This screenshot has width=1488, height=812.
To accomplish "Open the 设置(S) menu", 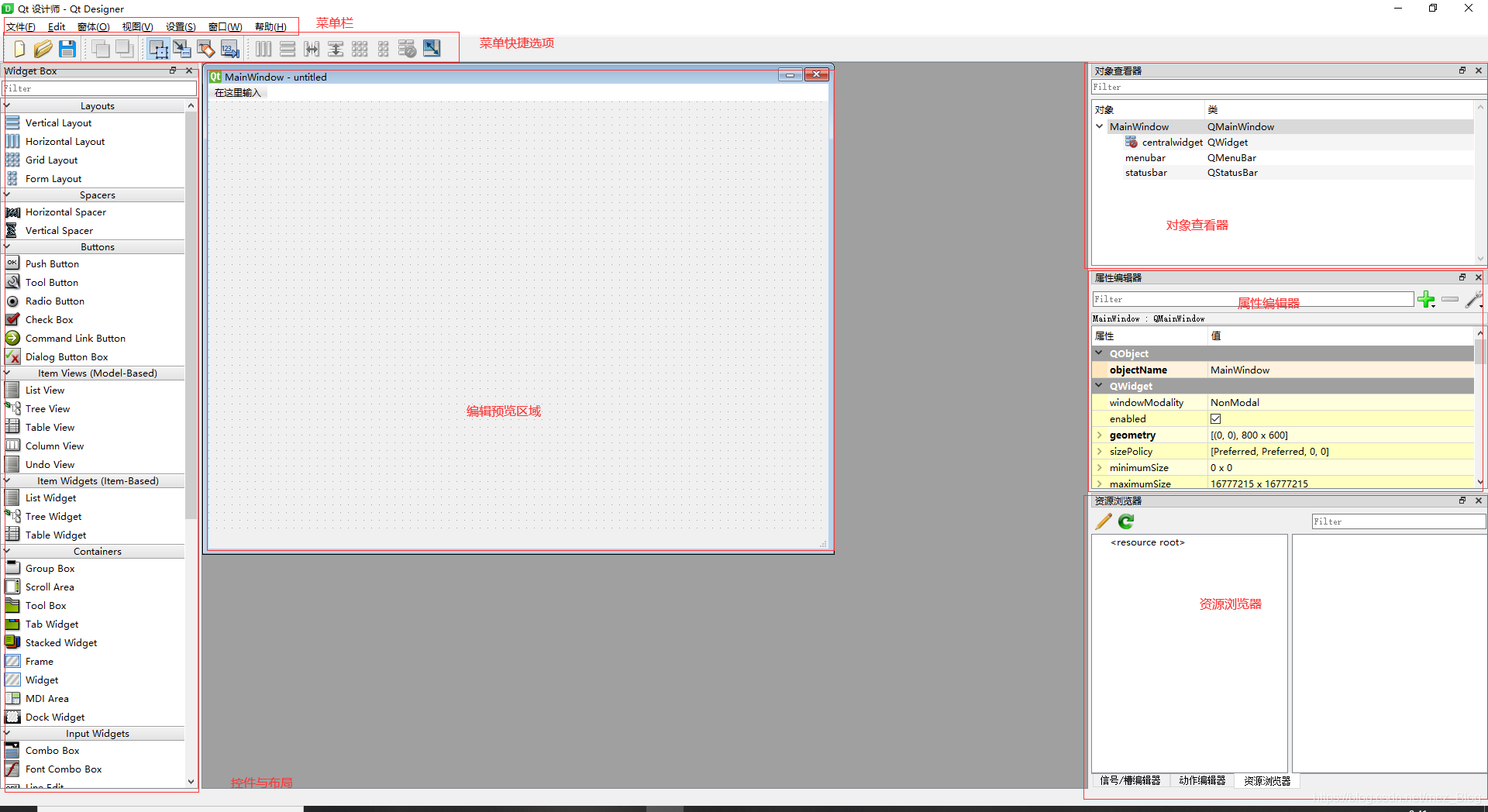I will click(x=181, y=27).
